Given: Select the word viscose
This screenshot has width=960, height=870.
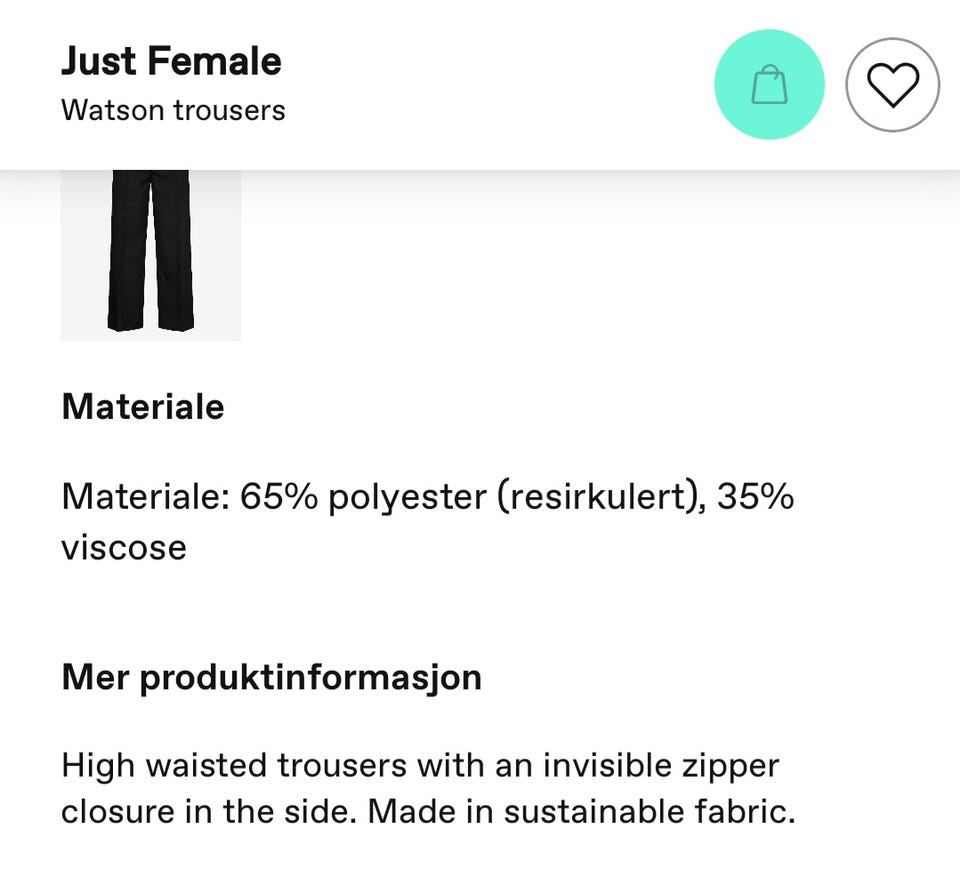Looking at the screenshot, I should click(124, 547).
